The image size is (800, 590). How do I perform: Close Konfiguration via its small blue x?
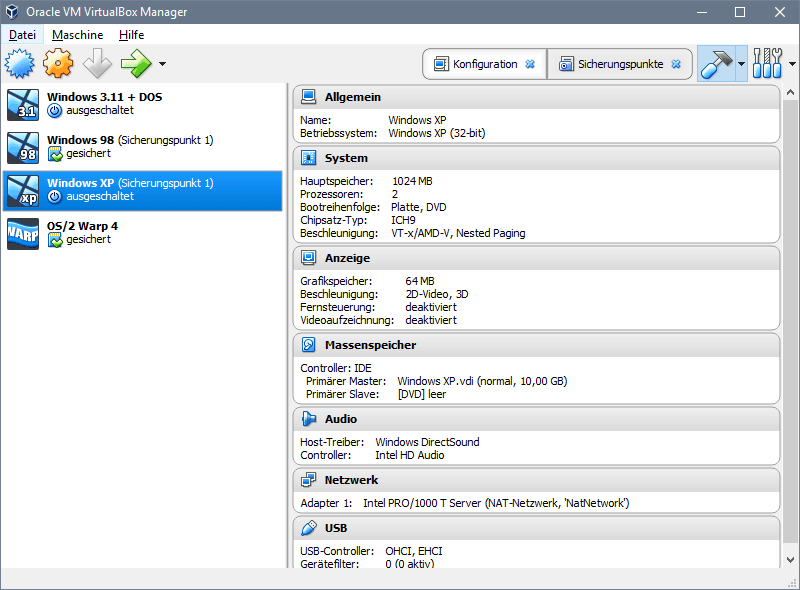coord(530,64)
